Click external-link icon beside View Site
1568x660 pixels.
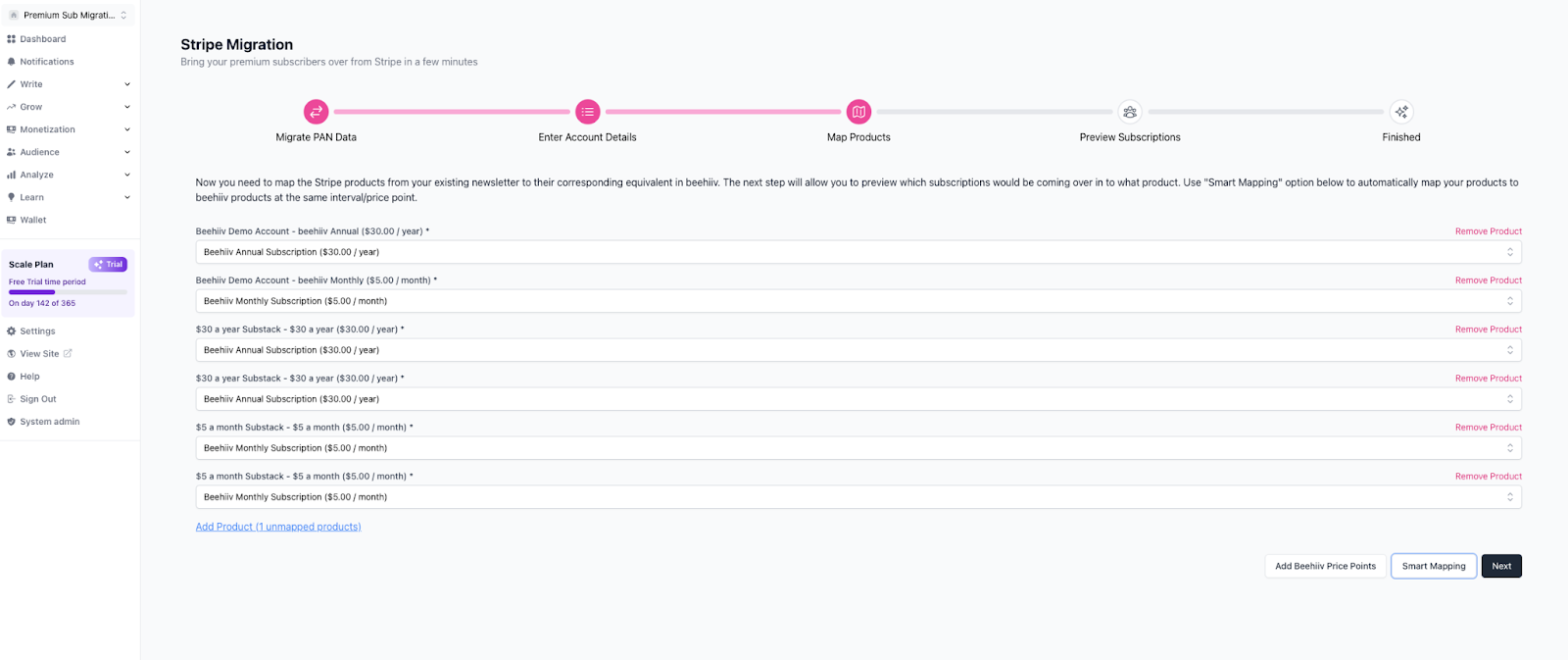68,354
